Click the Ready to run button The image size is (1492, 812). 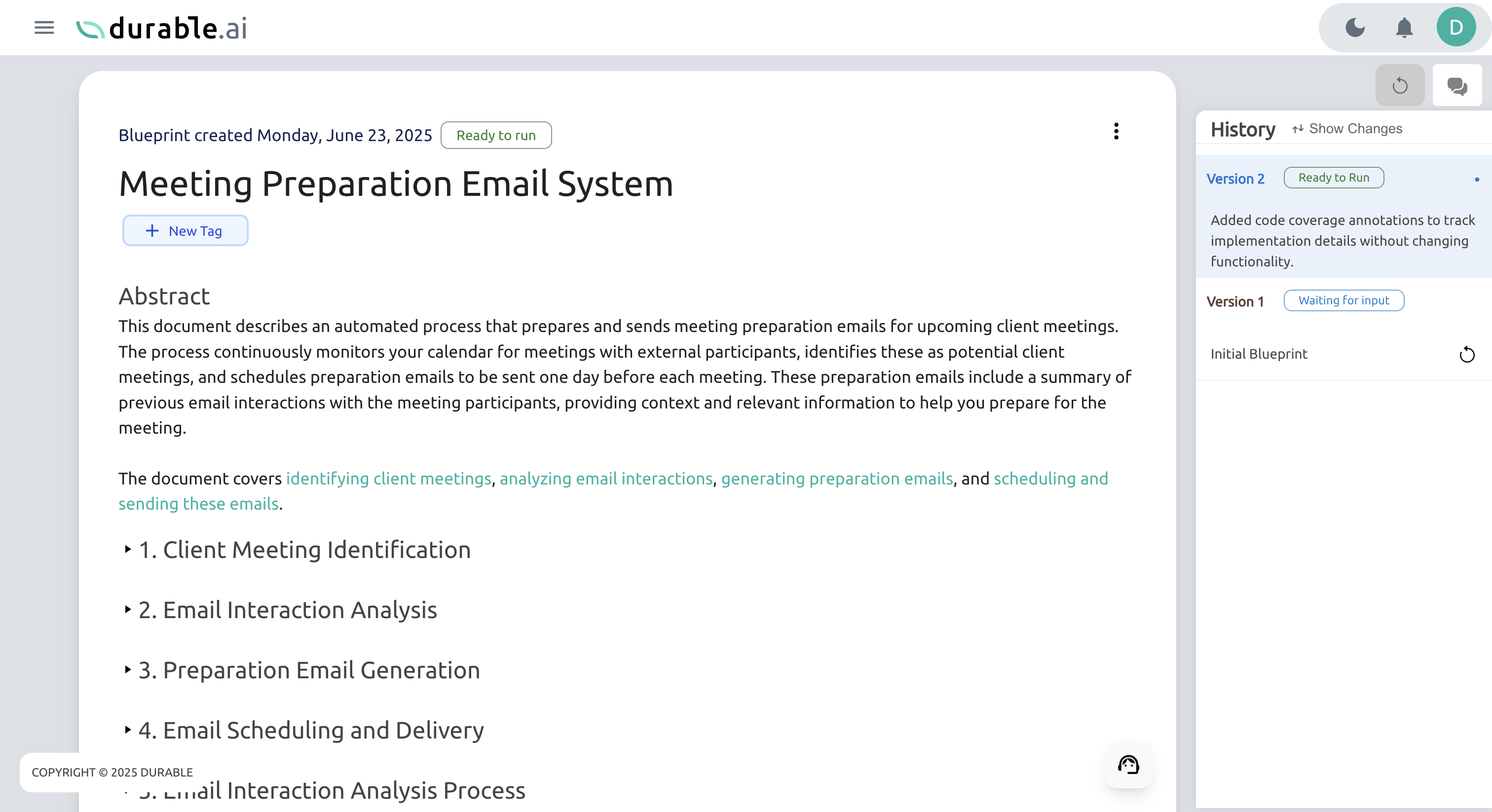[496, 135]
